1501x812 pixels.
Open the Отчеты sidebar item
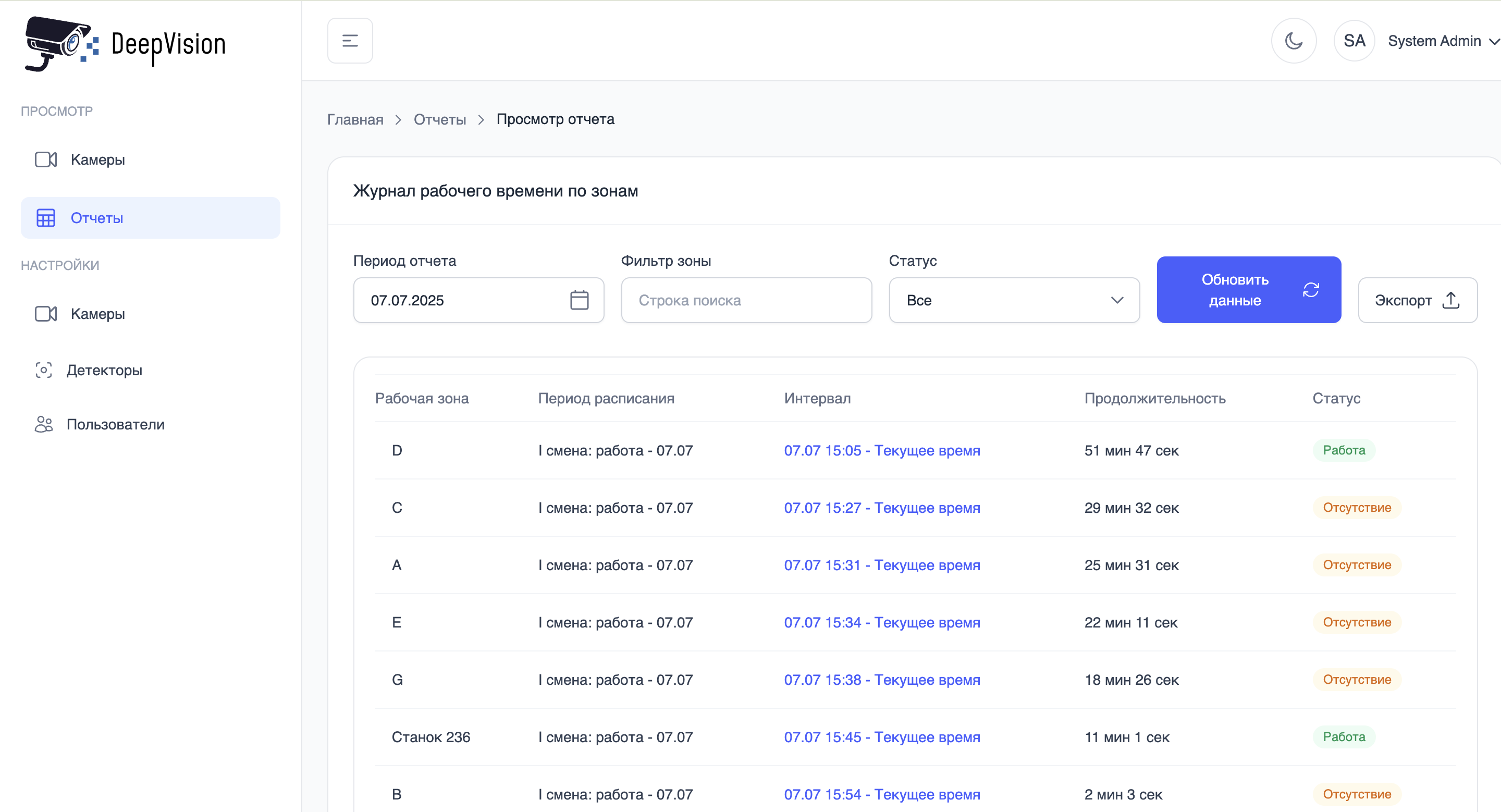pos(150,218)
